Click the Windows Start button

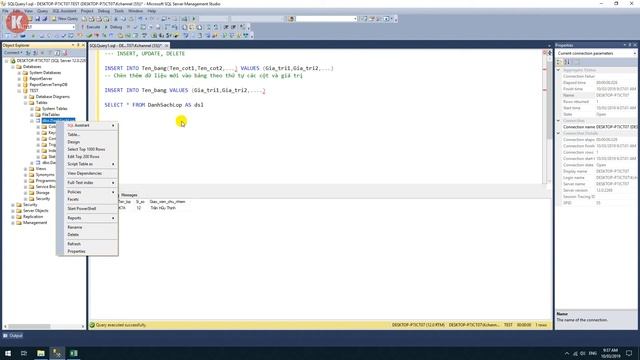click(8, 353)
